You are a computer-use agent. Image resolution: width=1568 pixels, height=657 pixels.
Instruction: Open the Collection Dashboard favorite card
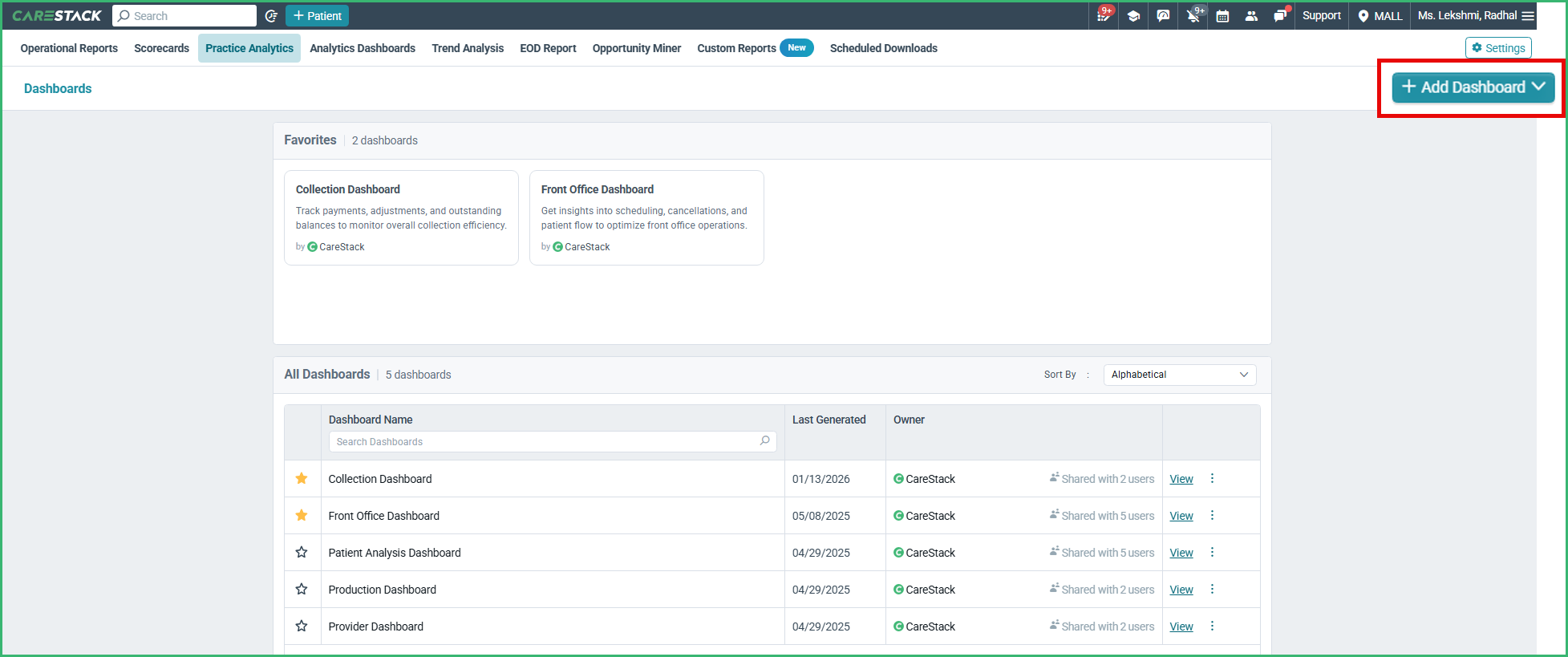coord(401,217)
